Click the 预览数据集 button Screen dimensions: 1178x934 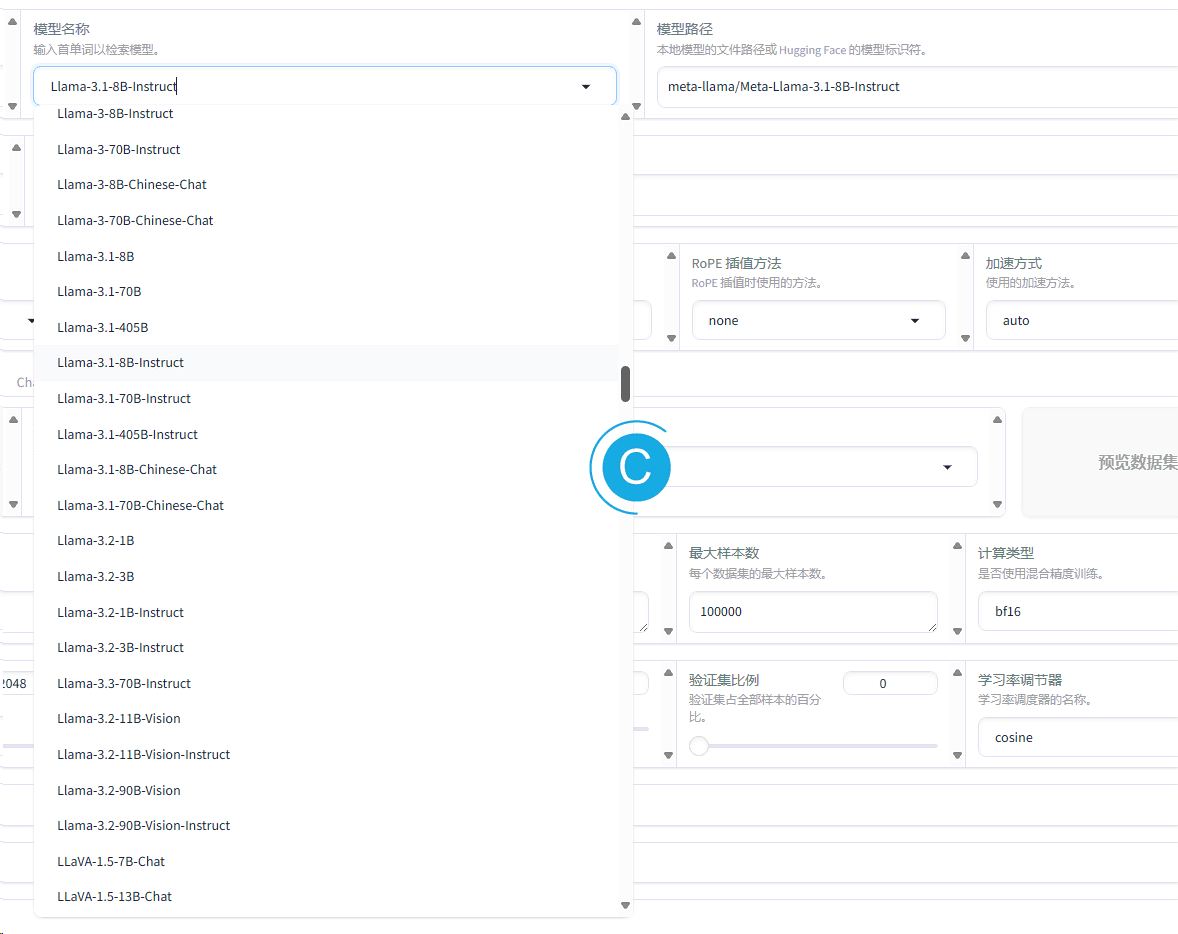point(1100,462)
